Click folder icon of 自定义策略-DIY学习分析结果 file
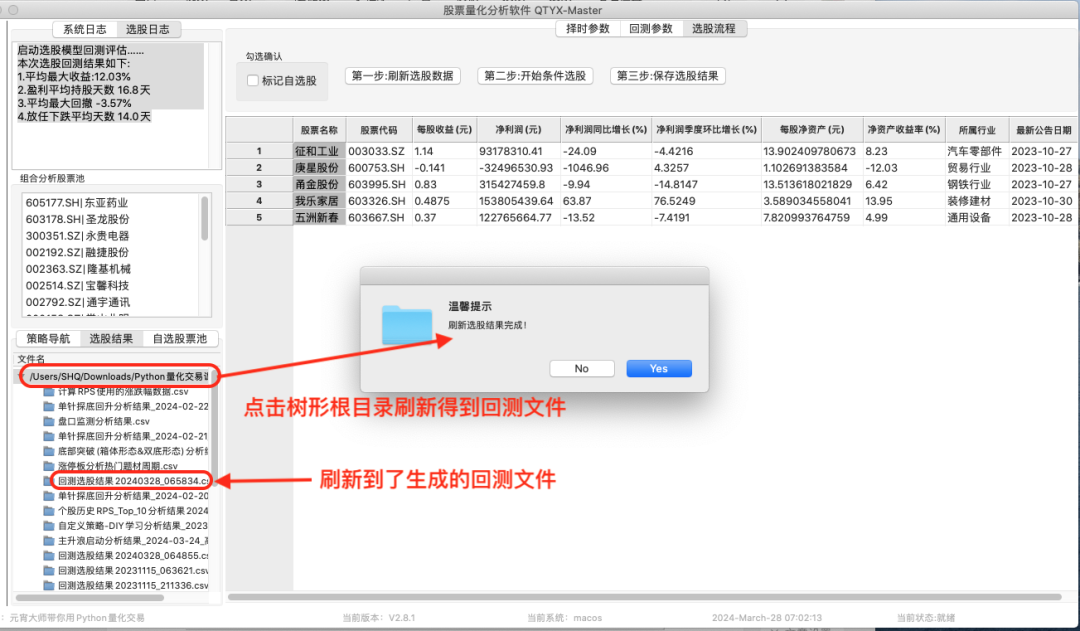This screenshot has width=1080, height=631. tap(47, 527)
